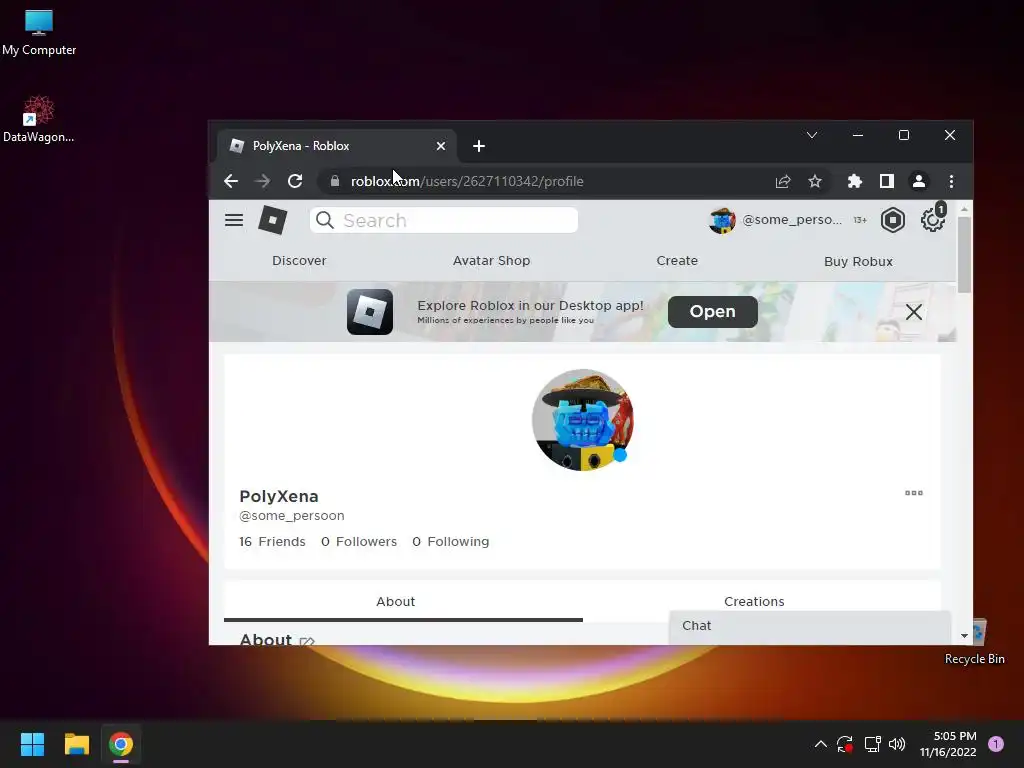The width and height of the screenshot is (1024, 768).
Task: Select the DataWagon desktop shortcut
Action: [39, 119]
